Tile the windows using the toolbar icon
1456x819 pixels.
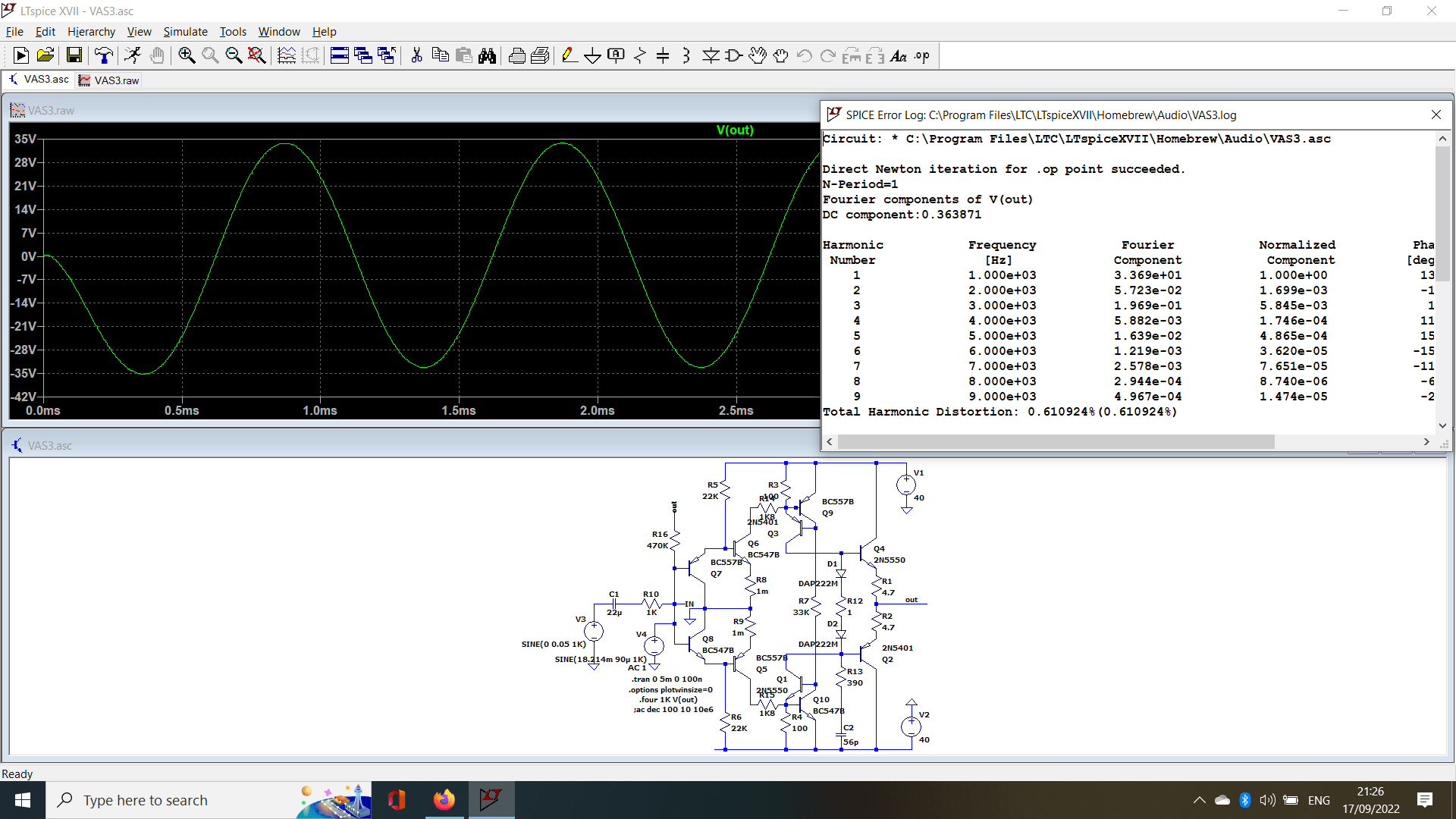pos(340,55)
